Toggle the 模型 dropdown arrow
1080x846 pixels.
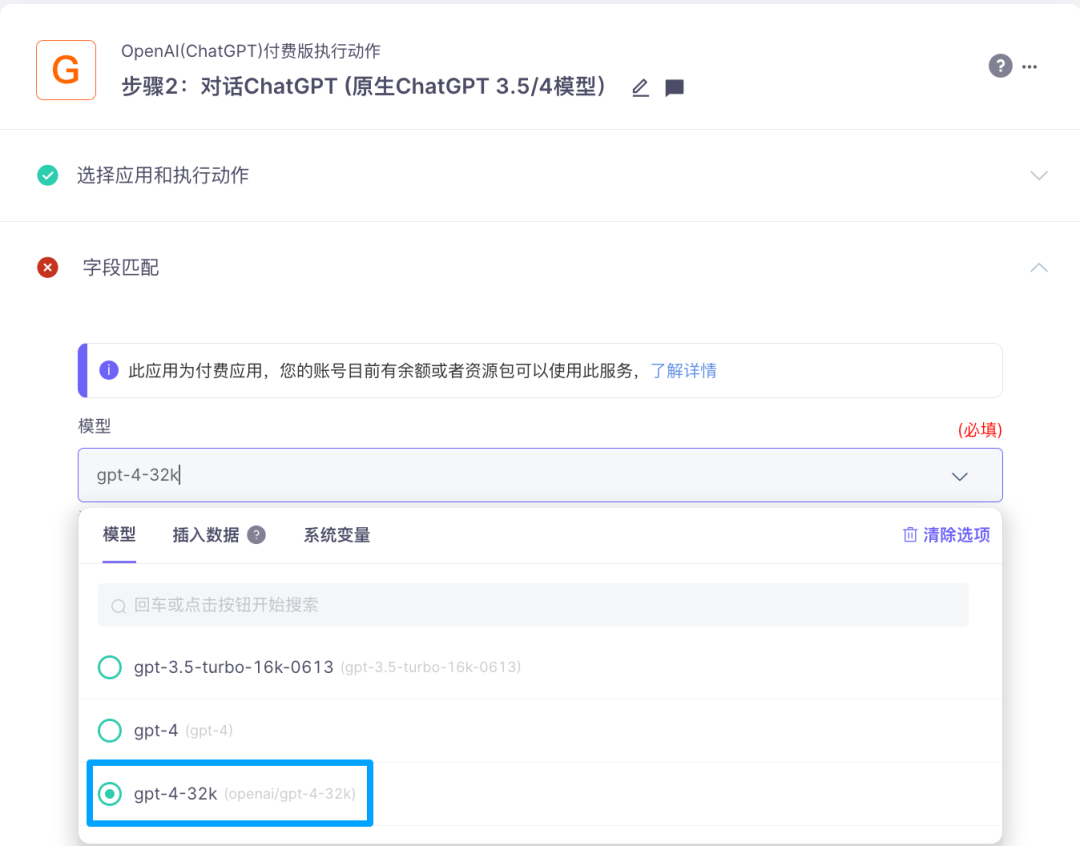tap(959, 476)
